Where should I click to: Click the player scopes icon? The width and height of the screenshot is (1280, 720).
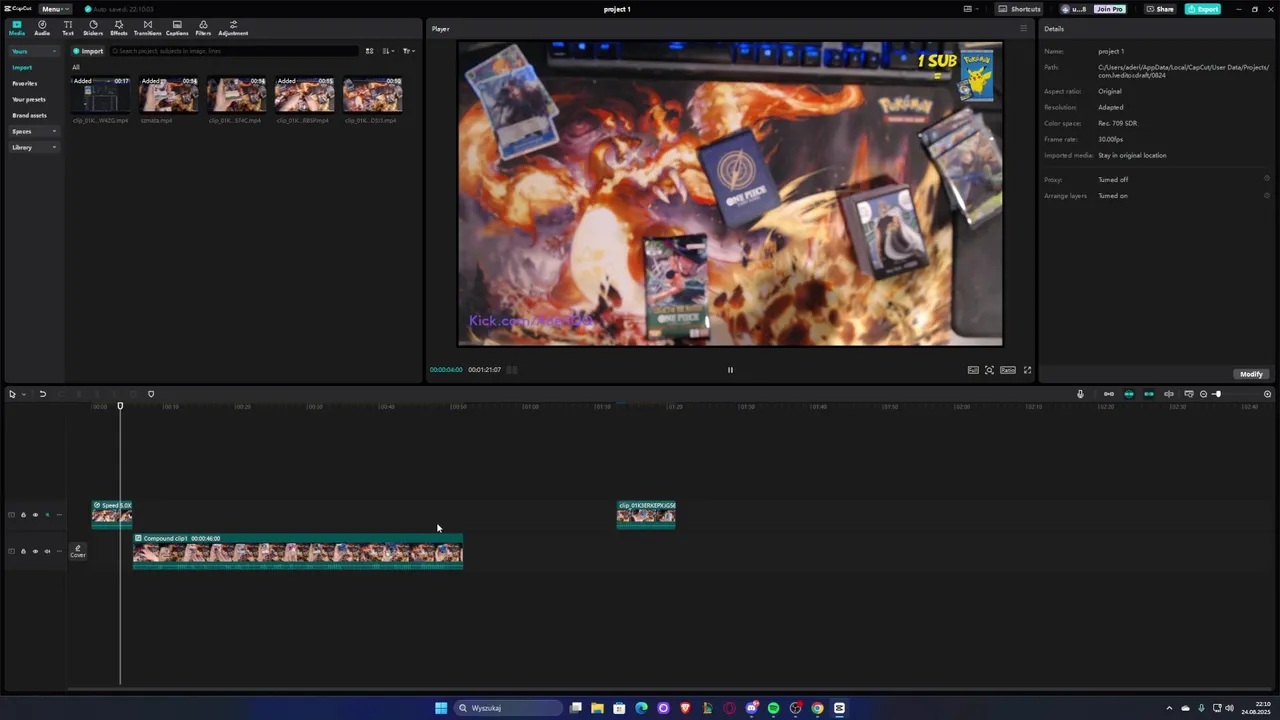990,370
